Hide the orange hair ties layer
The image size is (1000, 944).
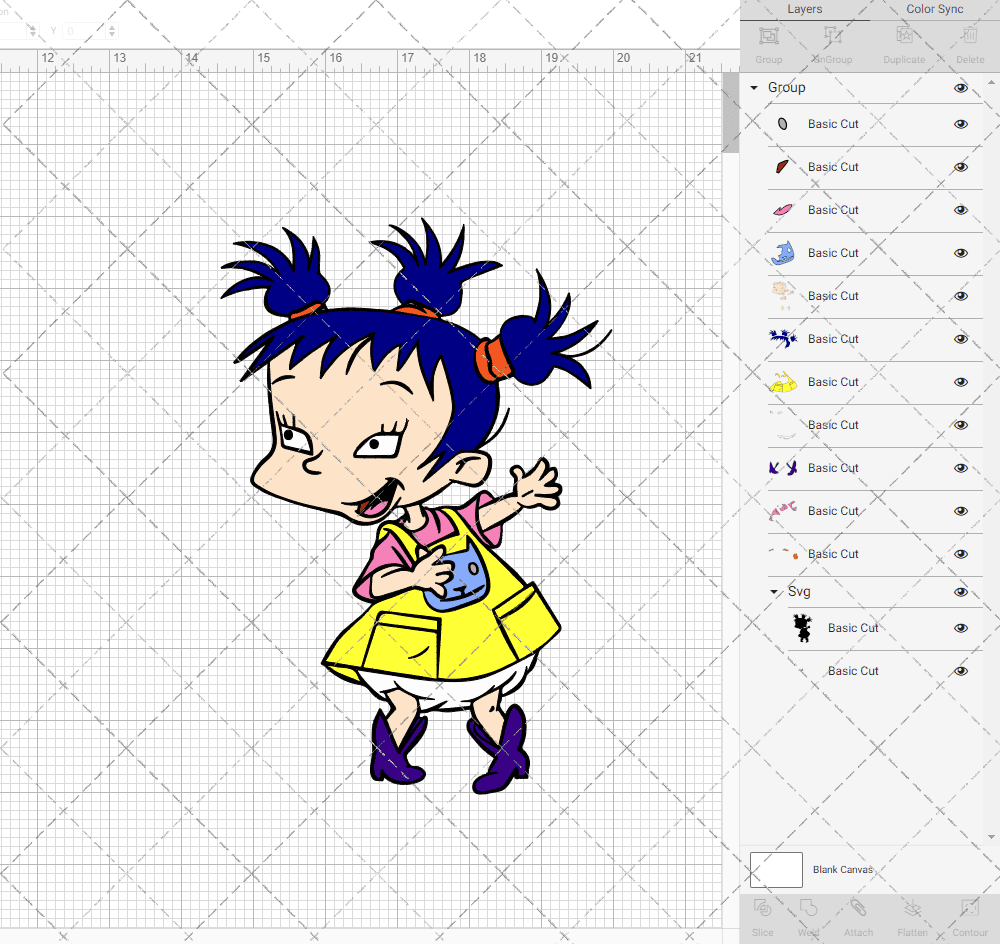(961, 554)
